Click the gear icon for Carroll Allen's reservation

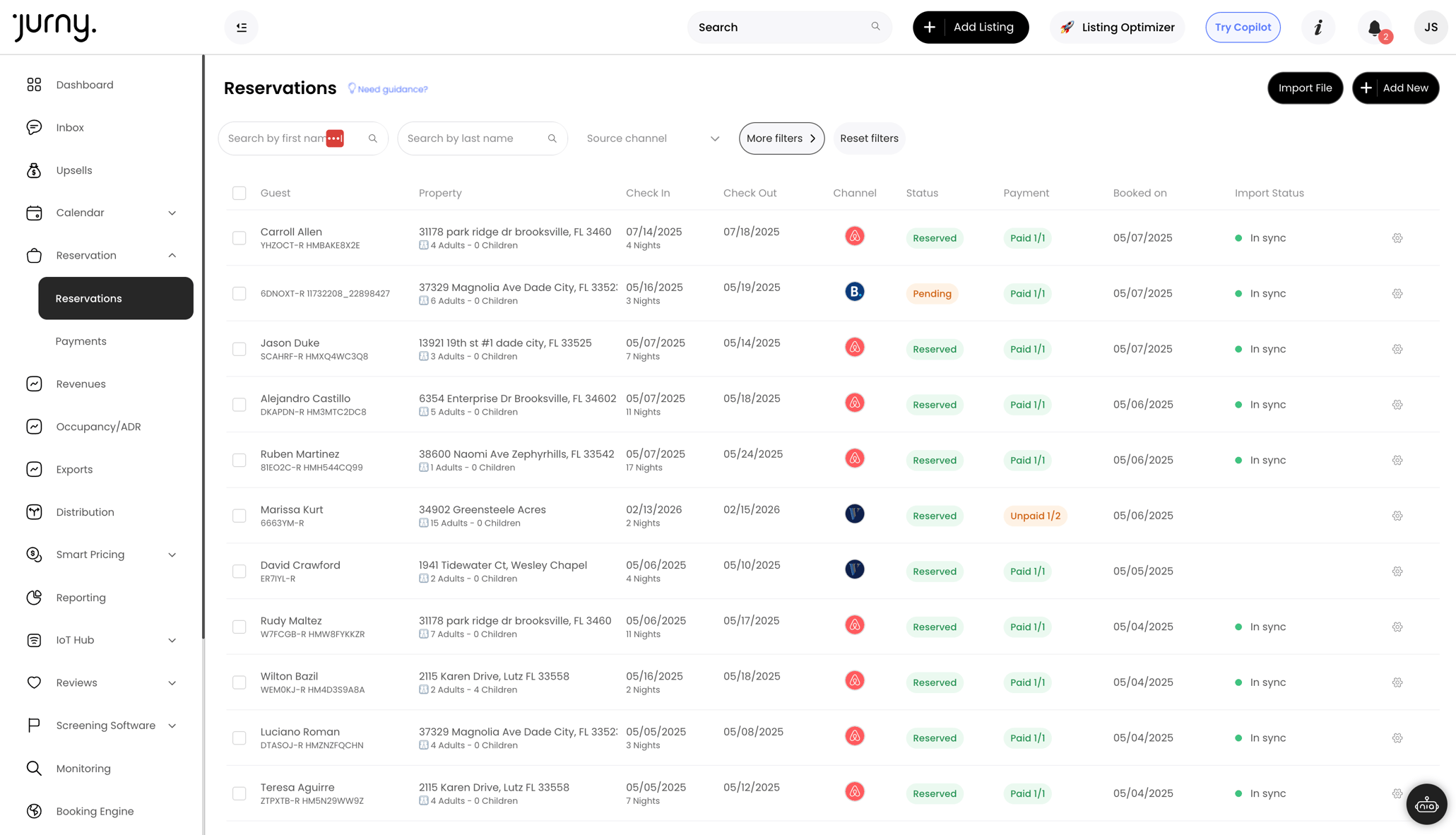coord(1397,238)
